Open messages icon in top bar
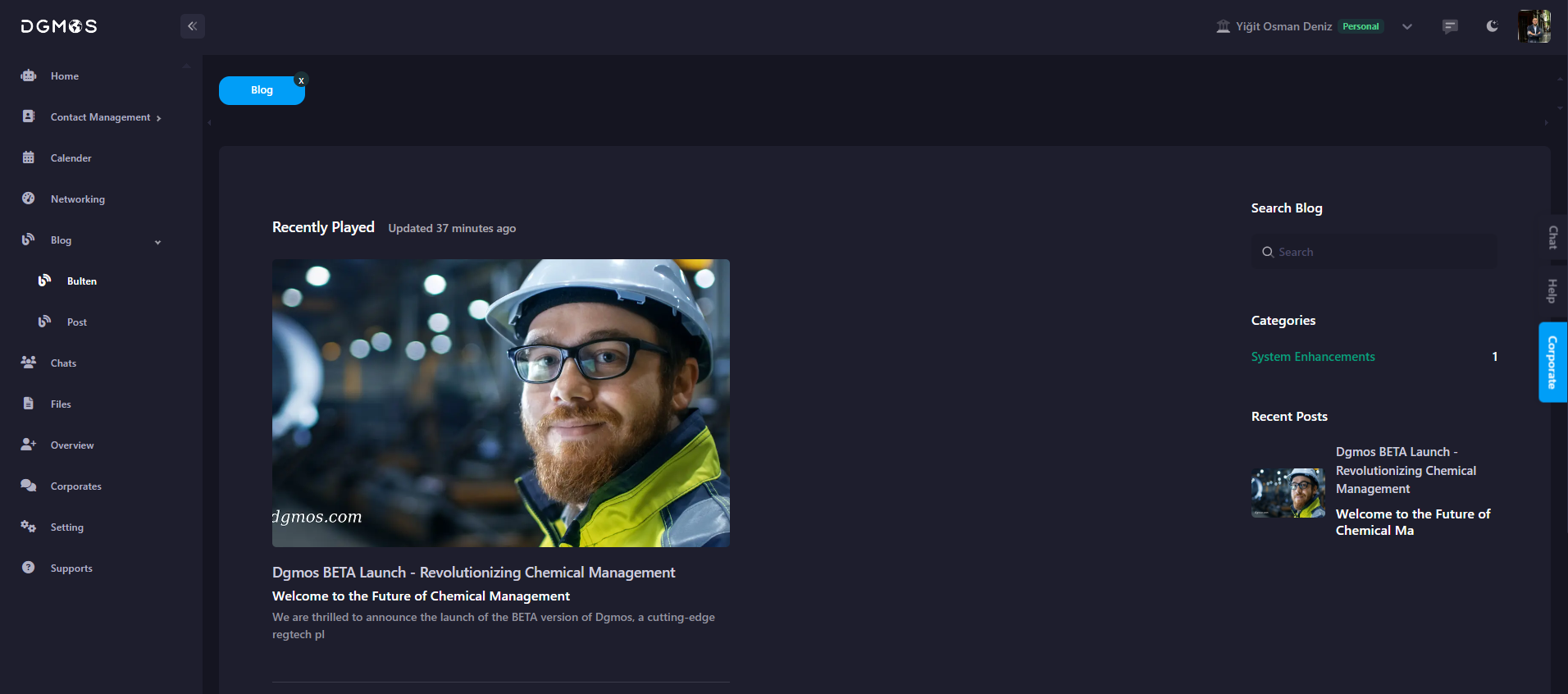 (1450, 26)
